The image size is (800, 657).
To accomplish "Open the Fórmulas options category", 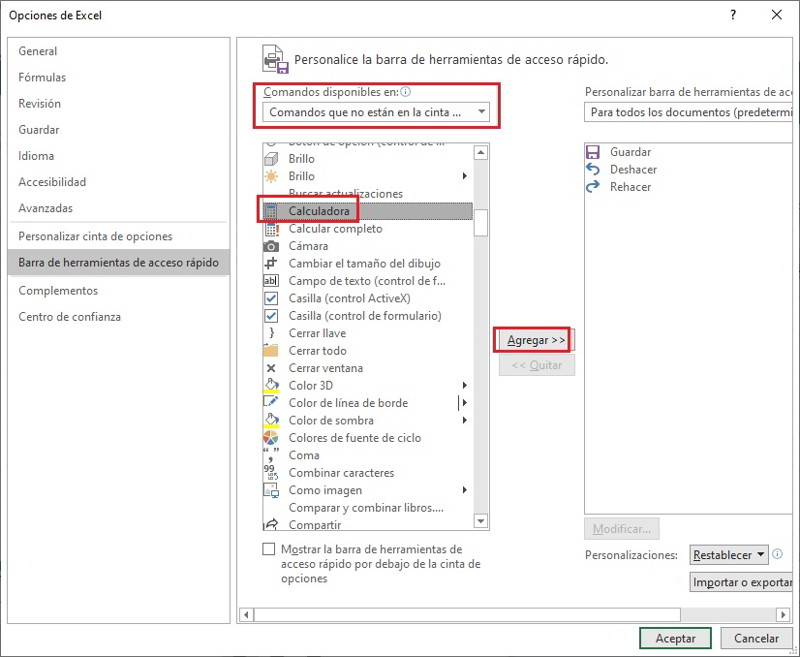I will [42, 77].
